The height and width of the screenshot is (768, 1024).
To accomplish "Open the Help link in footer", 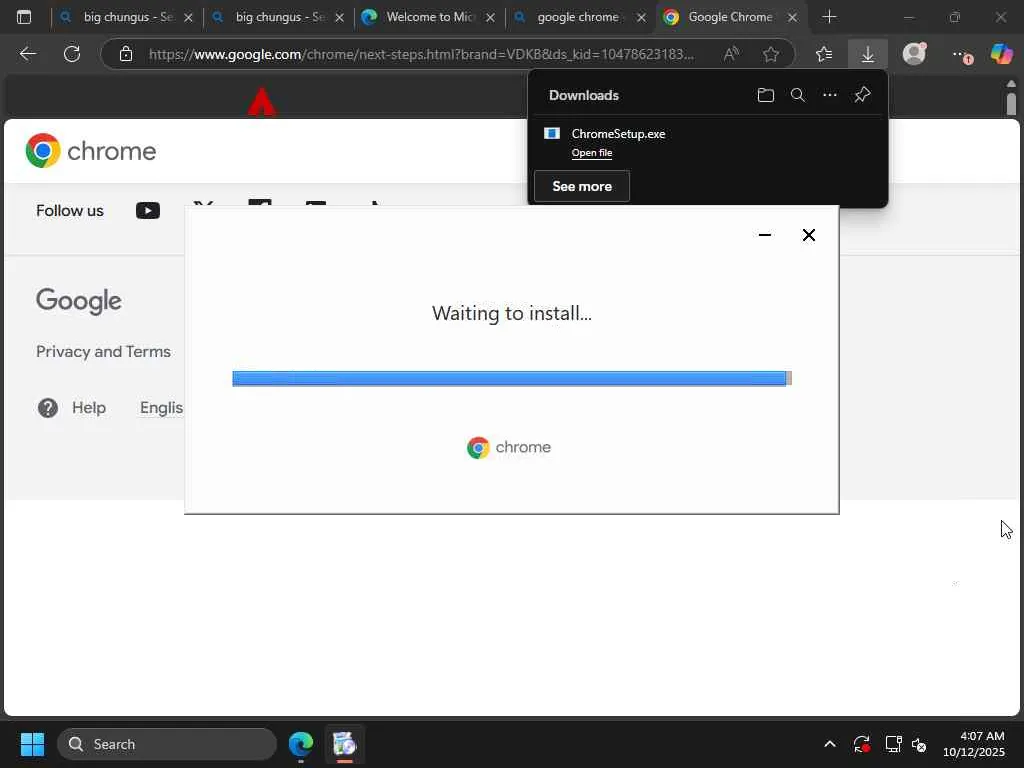I will click(x=89, y=408).
